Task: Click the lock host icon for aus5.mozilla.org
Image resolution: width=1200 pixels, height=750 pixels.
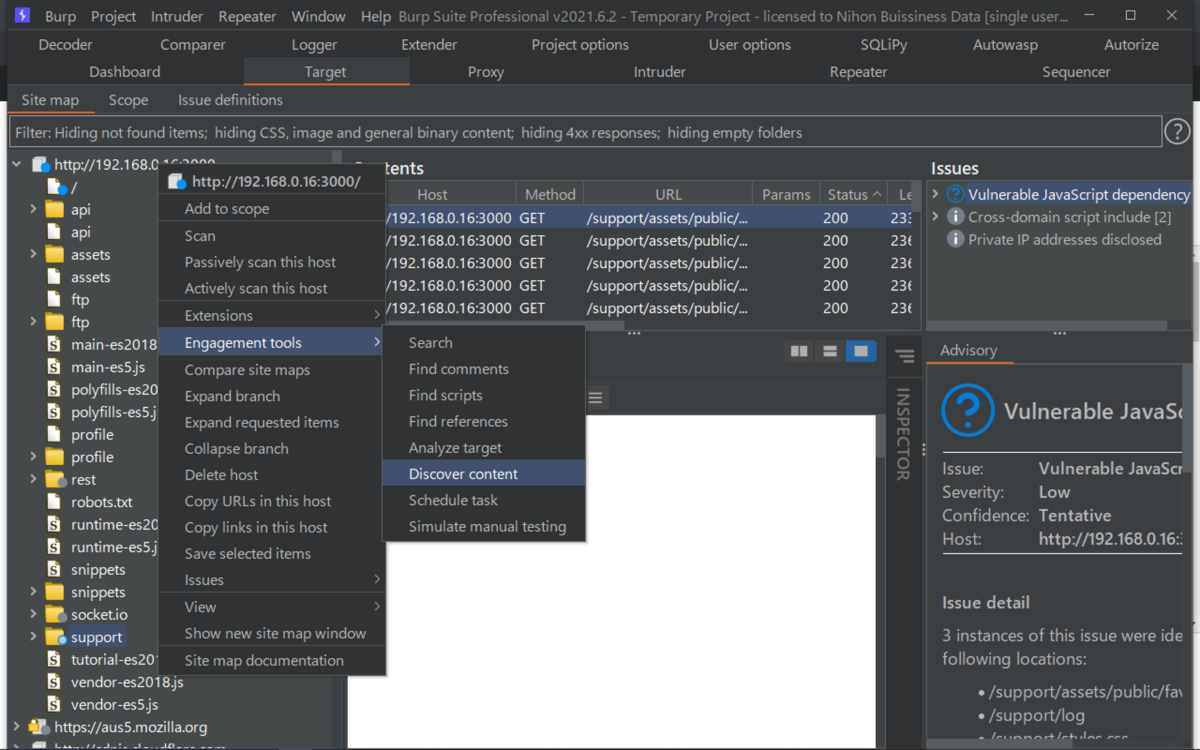Action: coord(39,727)
